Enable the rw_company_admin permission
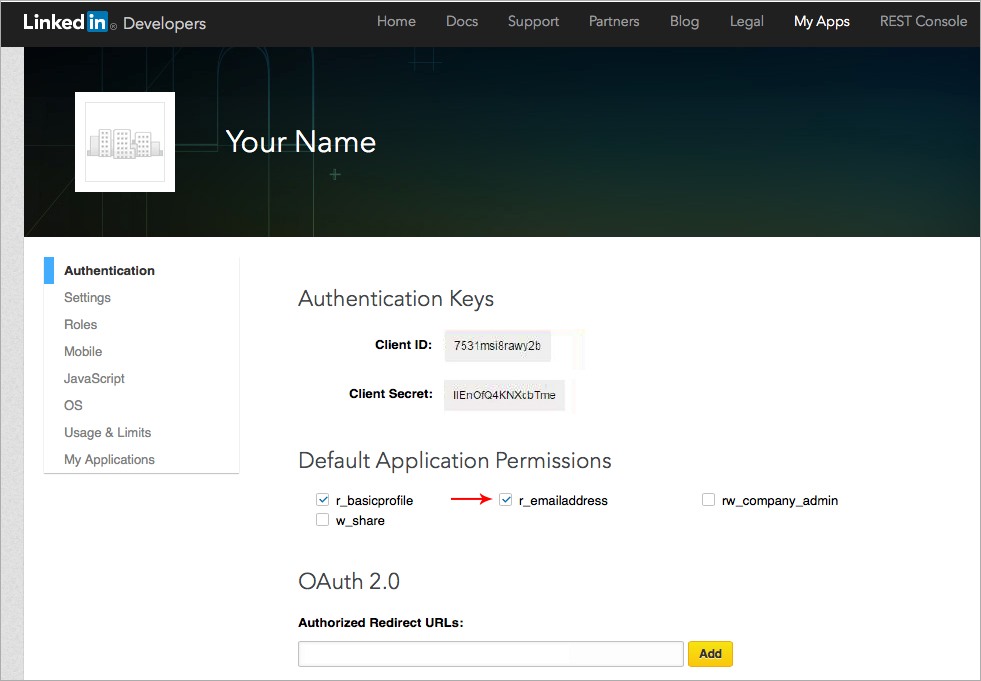981x681 pixels. tap(708, 500)
